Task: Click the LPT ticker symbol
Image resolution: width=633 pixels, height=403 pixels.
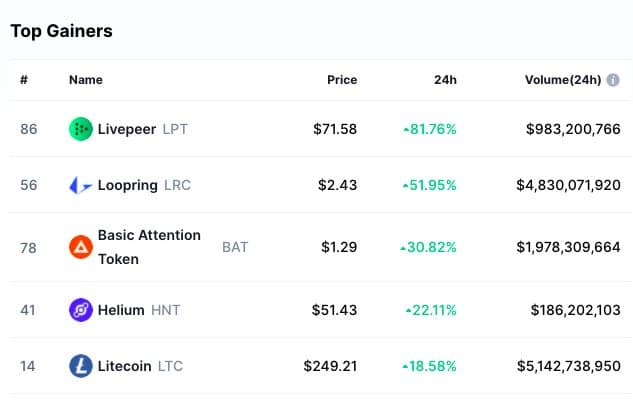Action: click(175, 129)
